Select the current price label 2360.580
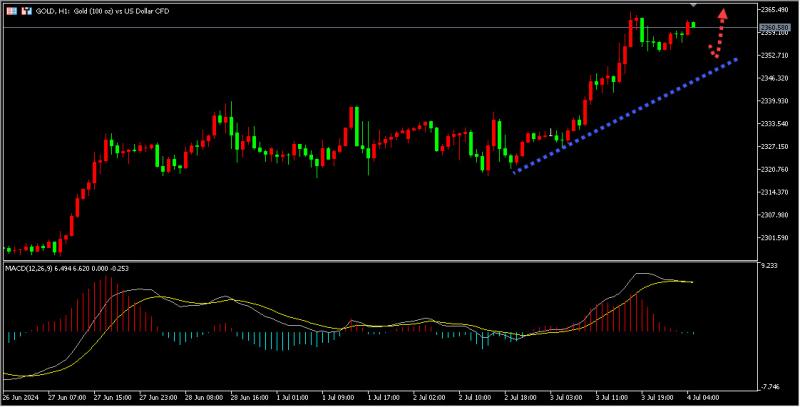This screenshot has width=800, height=407. point(774,27)
